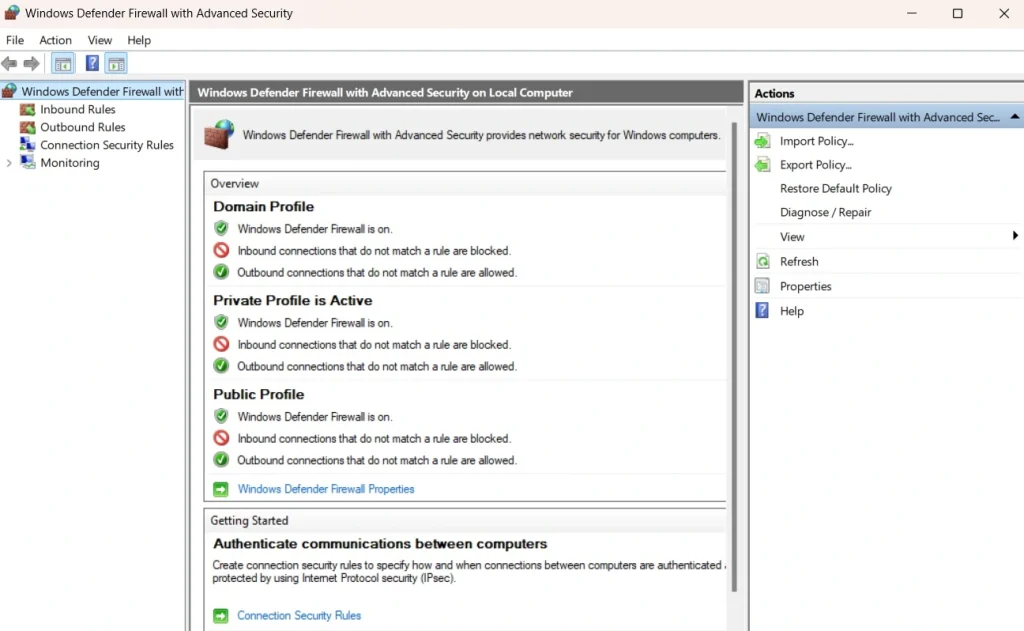Open the View submenu arrow in Actions
Image resolution: width=1024 pixels, height=631 pixels.
[x=1015, y=236]
